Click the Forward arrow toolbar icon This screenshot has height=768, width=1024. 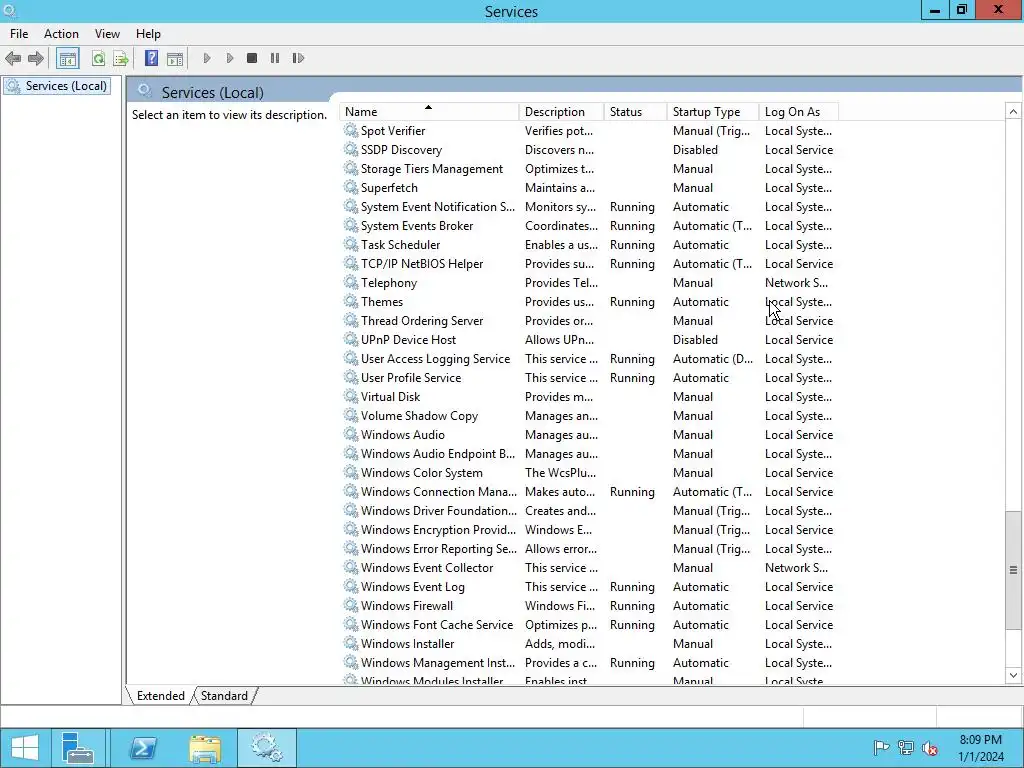36,59
